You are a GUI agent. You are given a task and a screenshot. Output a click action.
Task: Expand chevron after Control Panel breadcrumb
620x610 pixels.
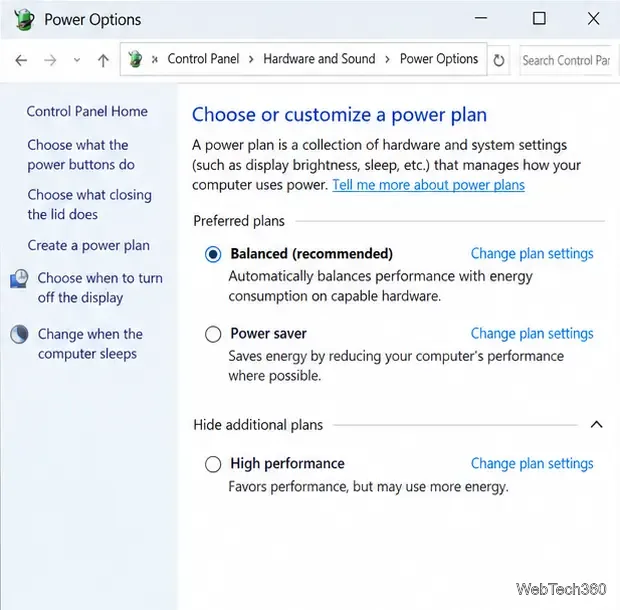tap(251, 60)
